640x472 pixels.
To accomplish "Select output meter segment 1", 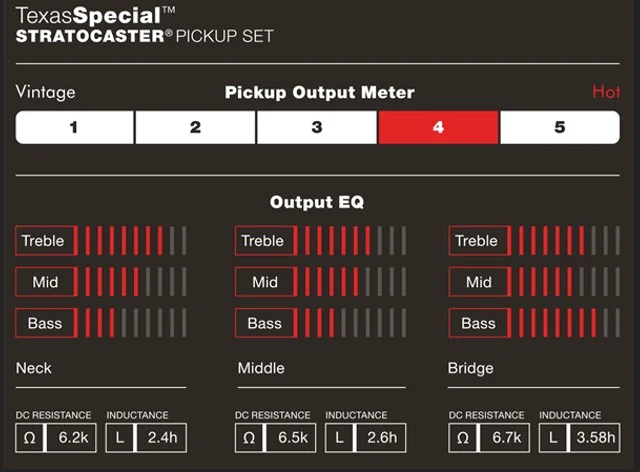I will 74,127.
